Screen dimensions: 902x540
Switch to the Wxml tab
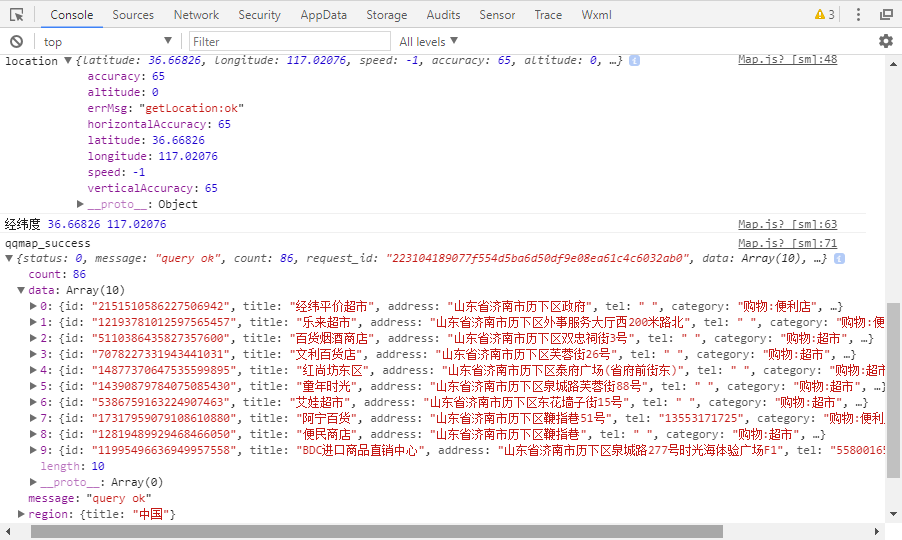click(x=596, y=15)
